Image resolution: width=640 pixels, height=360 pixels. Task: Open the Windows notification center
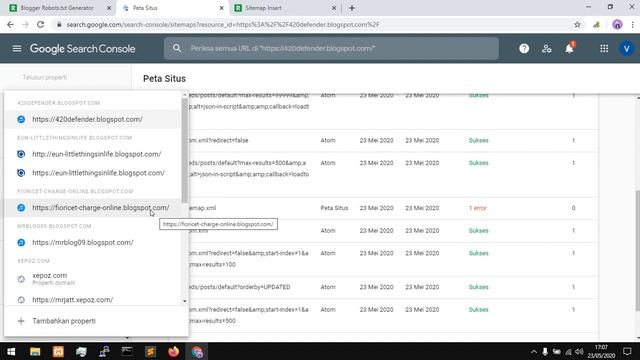pos(627,351)
